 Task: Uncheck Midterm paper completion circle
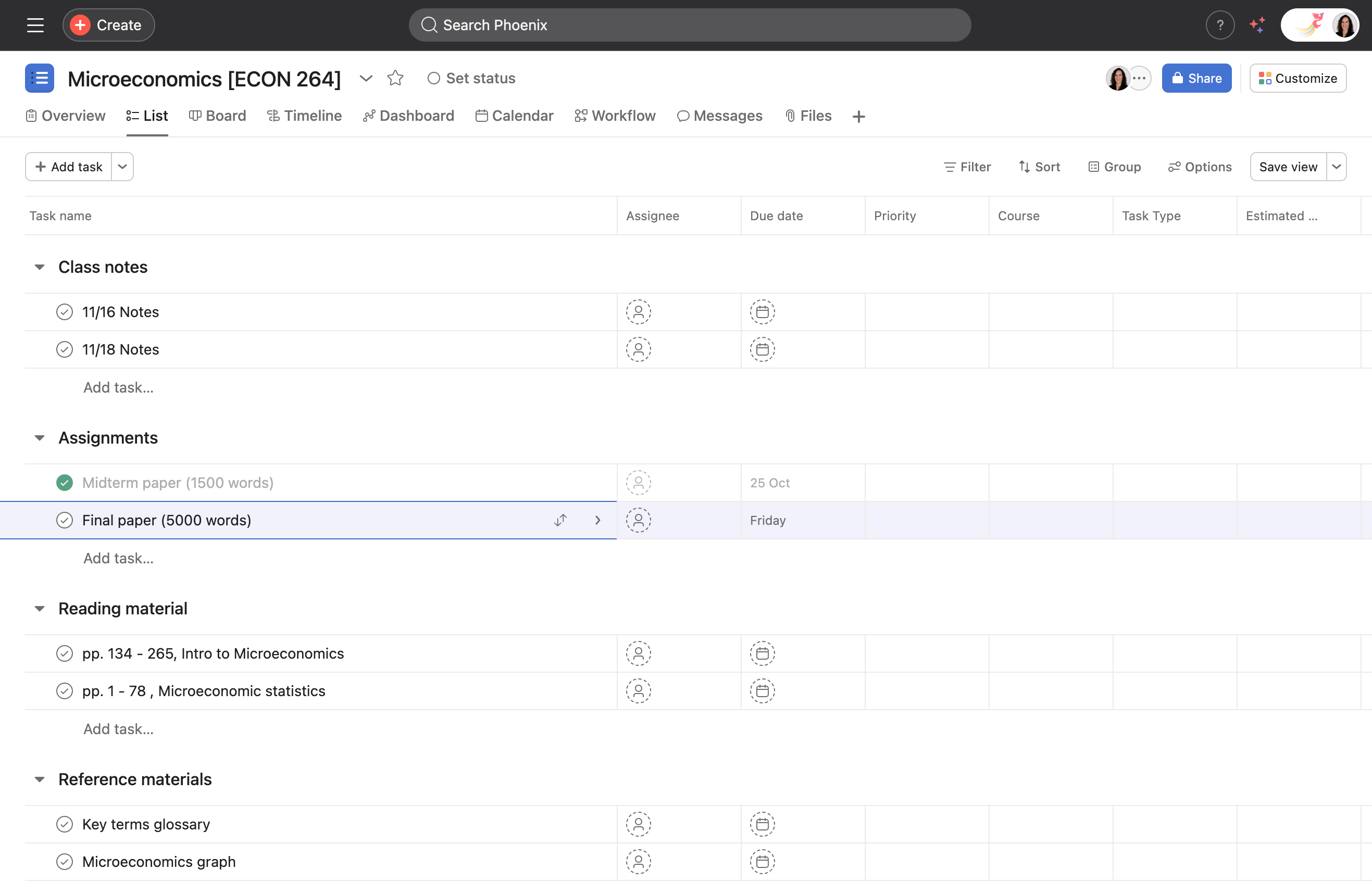tap(64, 482)
